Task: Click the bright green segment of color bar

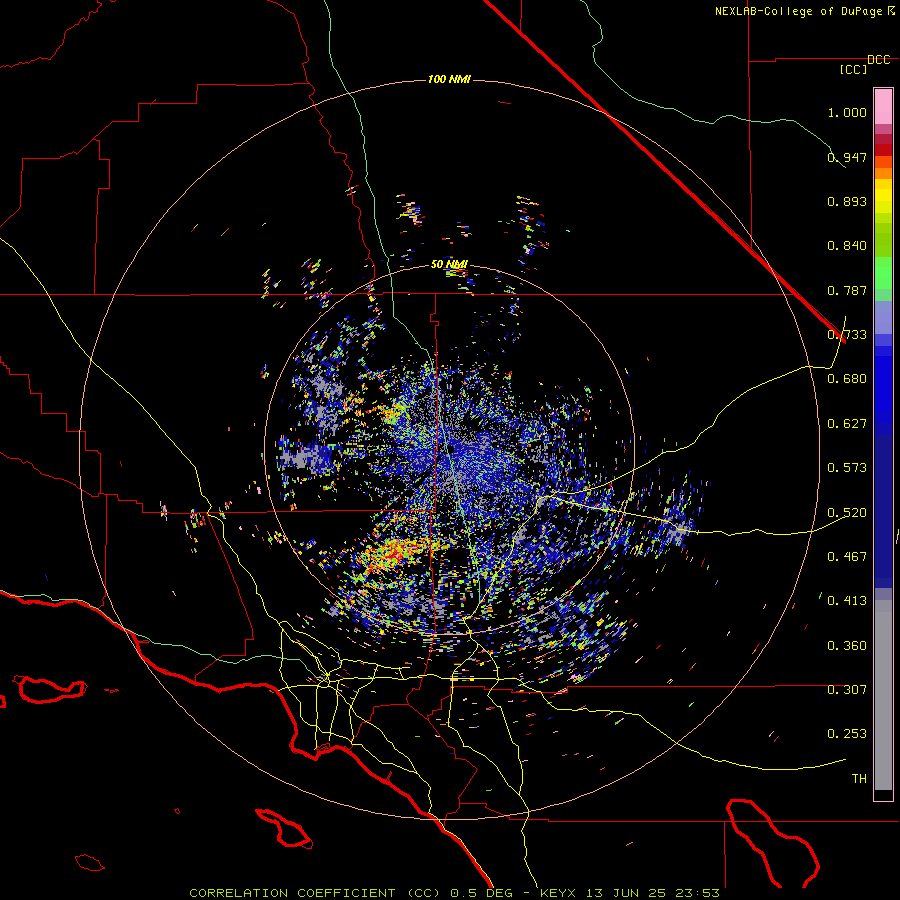Action: tap(883, 273)
